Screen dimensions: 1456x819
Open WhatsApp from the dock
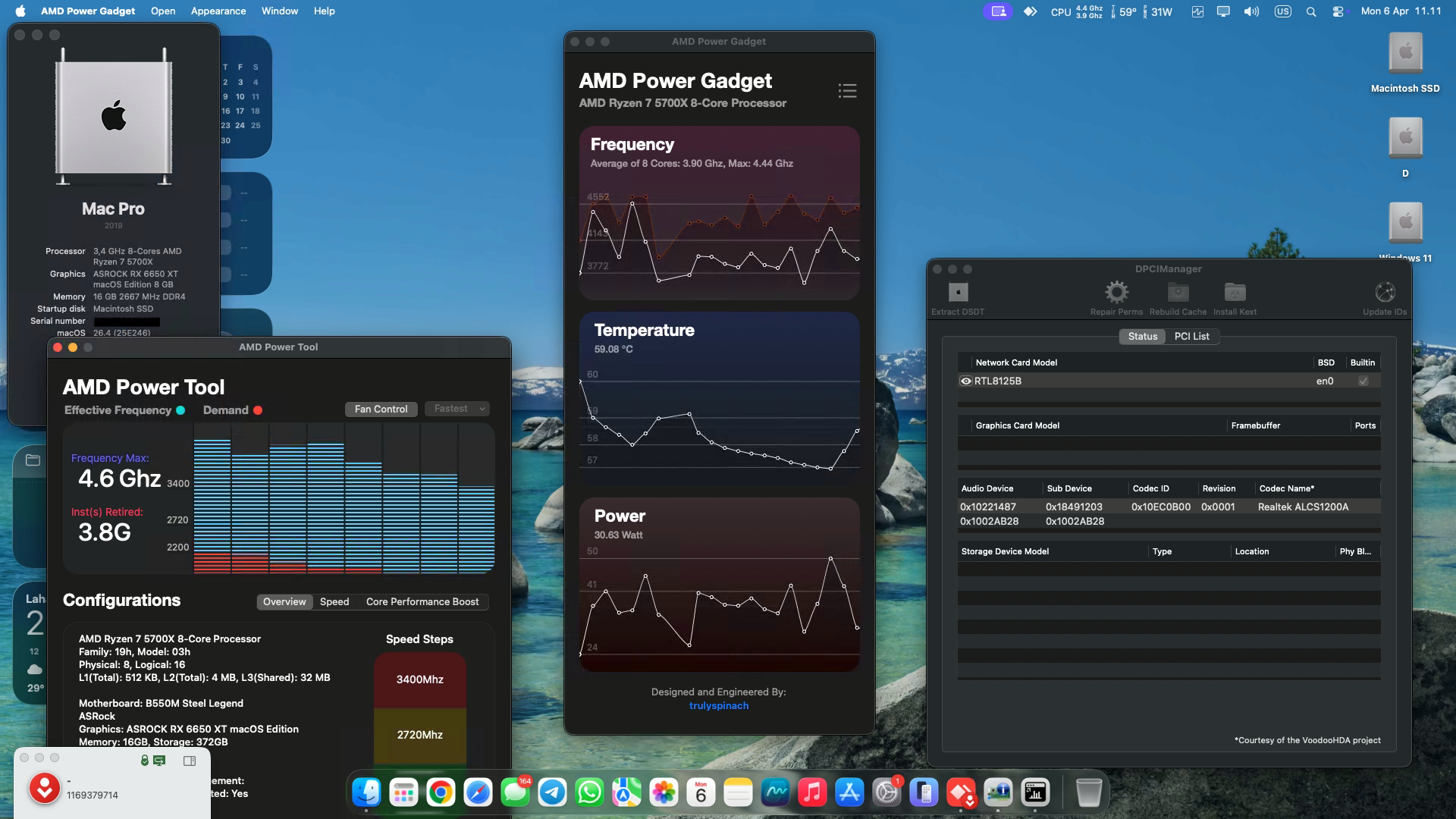pyautogui.click(x=589, y=793)
